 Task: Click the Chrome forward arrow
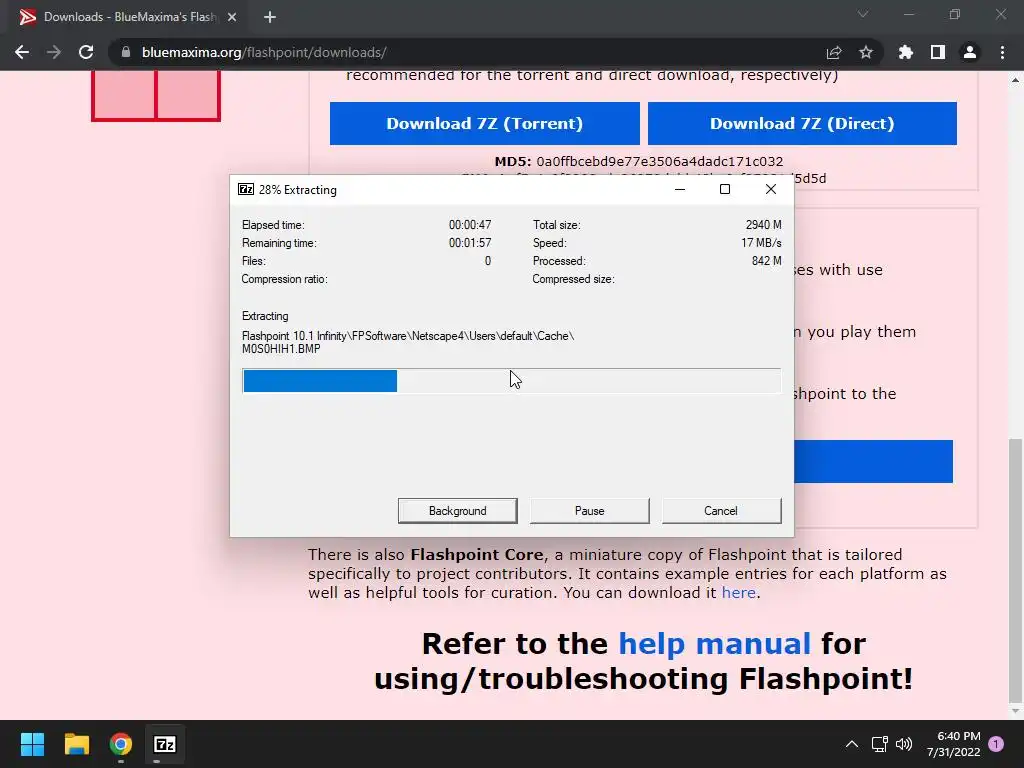[54, 52]
